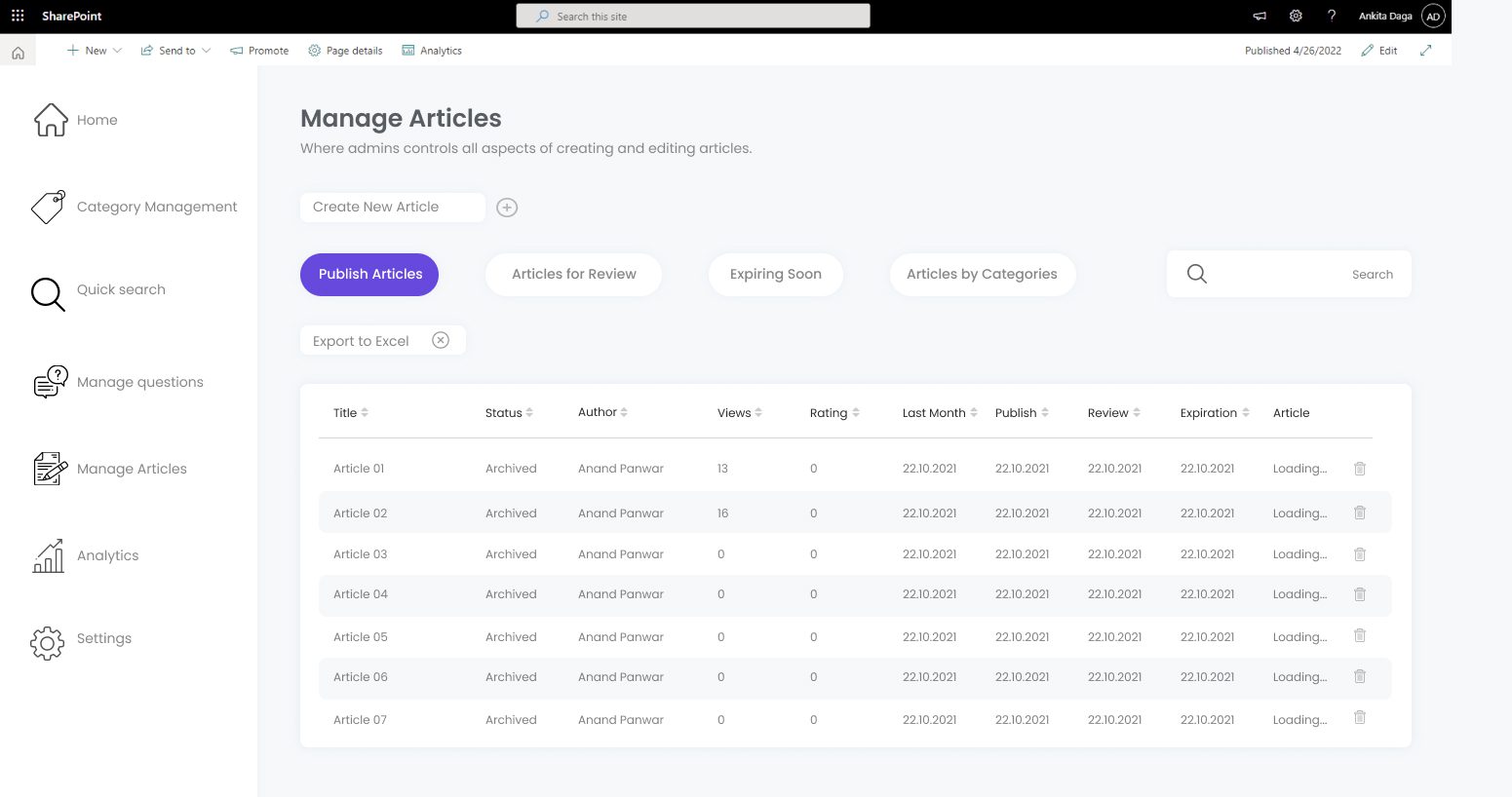The width and height of the screenshot is (1512, 797).
Task: Delete Article 01 using its trash icon
Action: (x=1359, y=469)
